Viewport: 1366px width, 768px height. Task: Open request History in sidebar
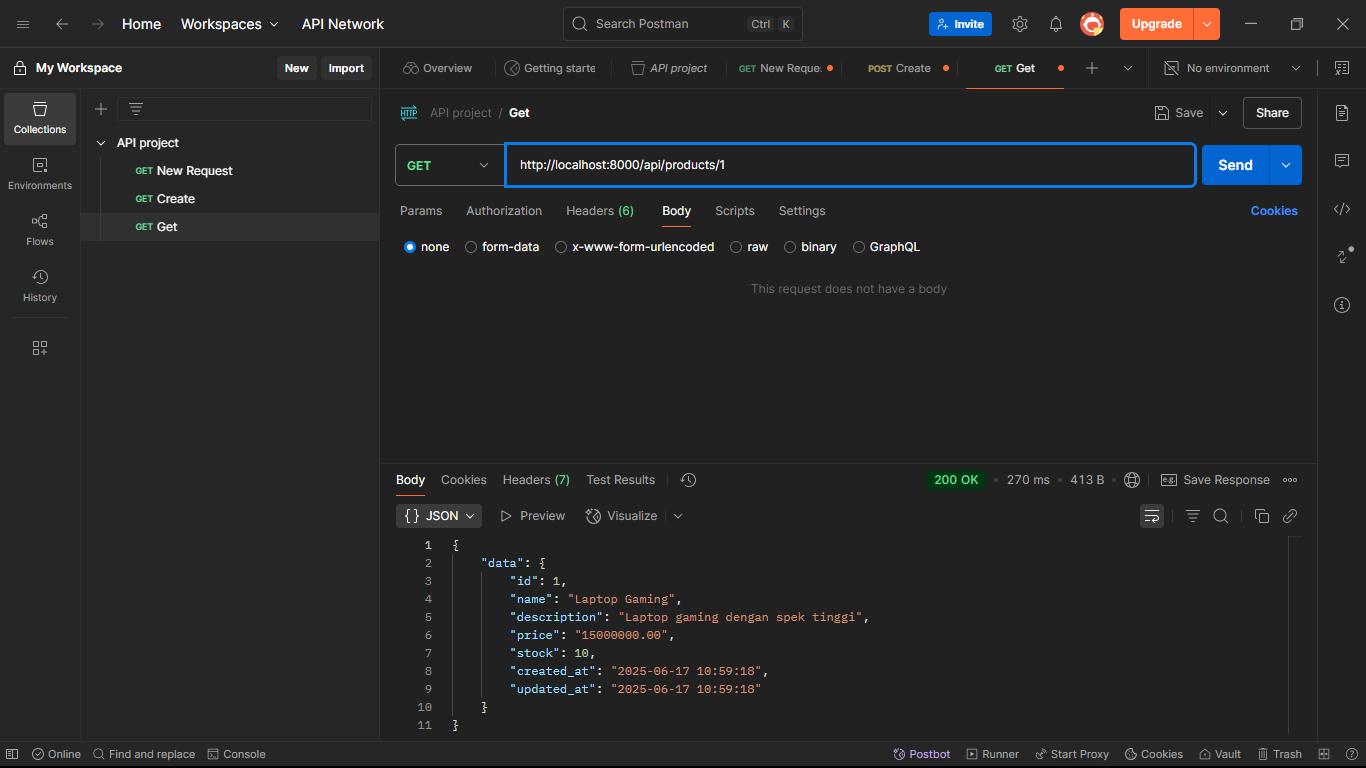[x=40, y=286]
